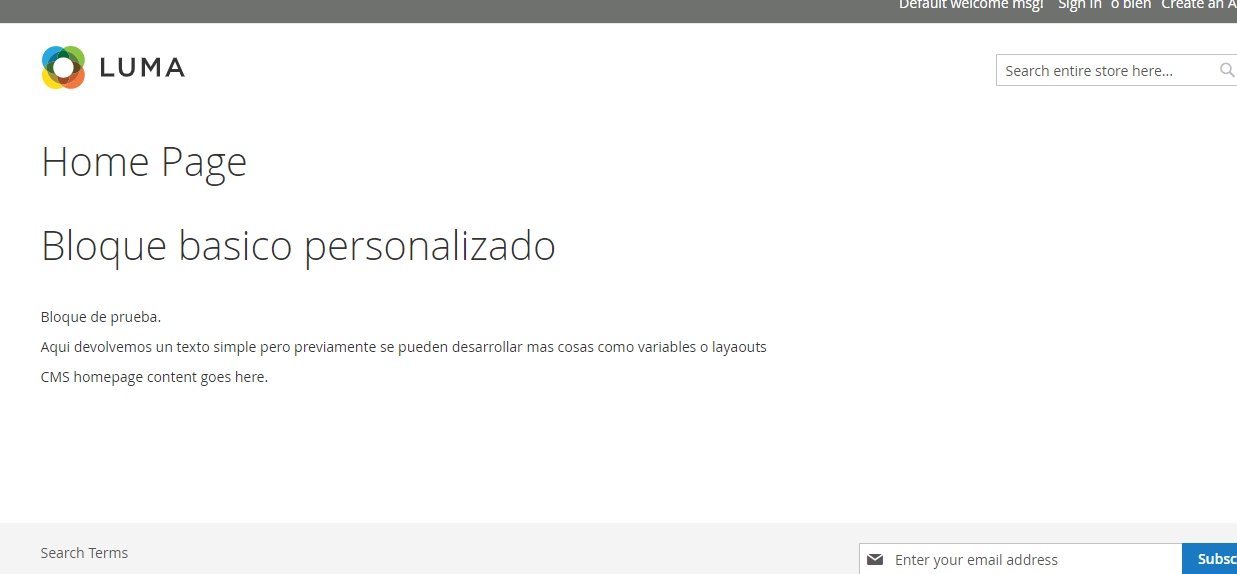
Task: Click the Aqui devolvemos un texto simple line
Action: [x=404, y=347]
